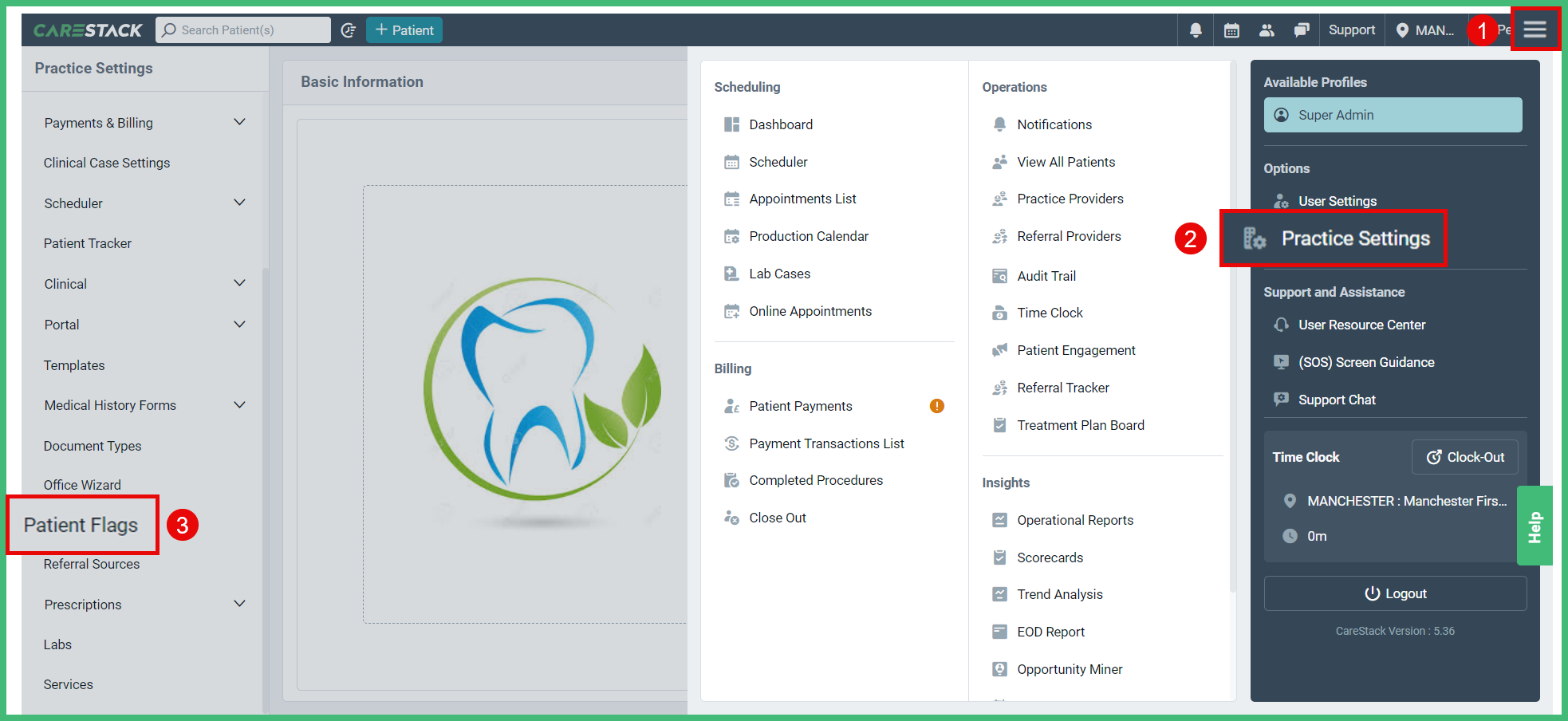The height and width of the screenshot is (721, 1568).
Task: Expand the Payments & Billing section
Action: [239, 122]
